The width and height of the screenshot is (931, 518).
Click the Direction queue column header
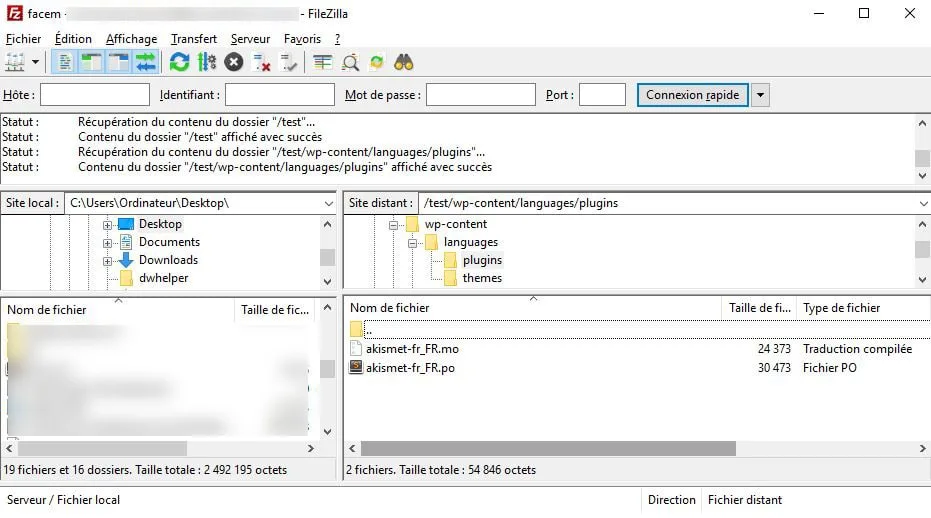click(672, 500)
